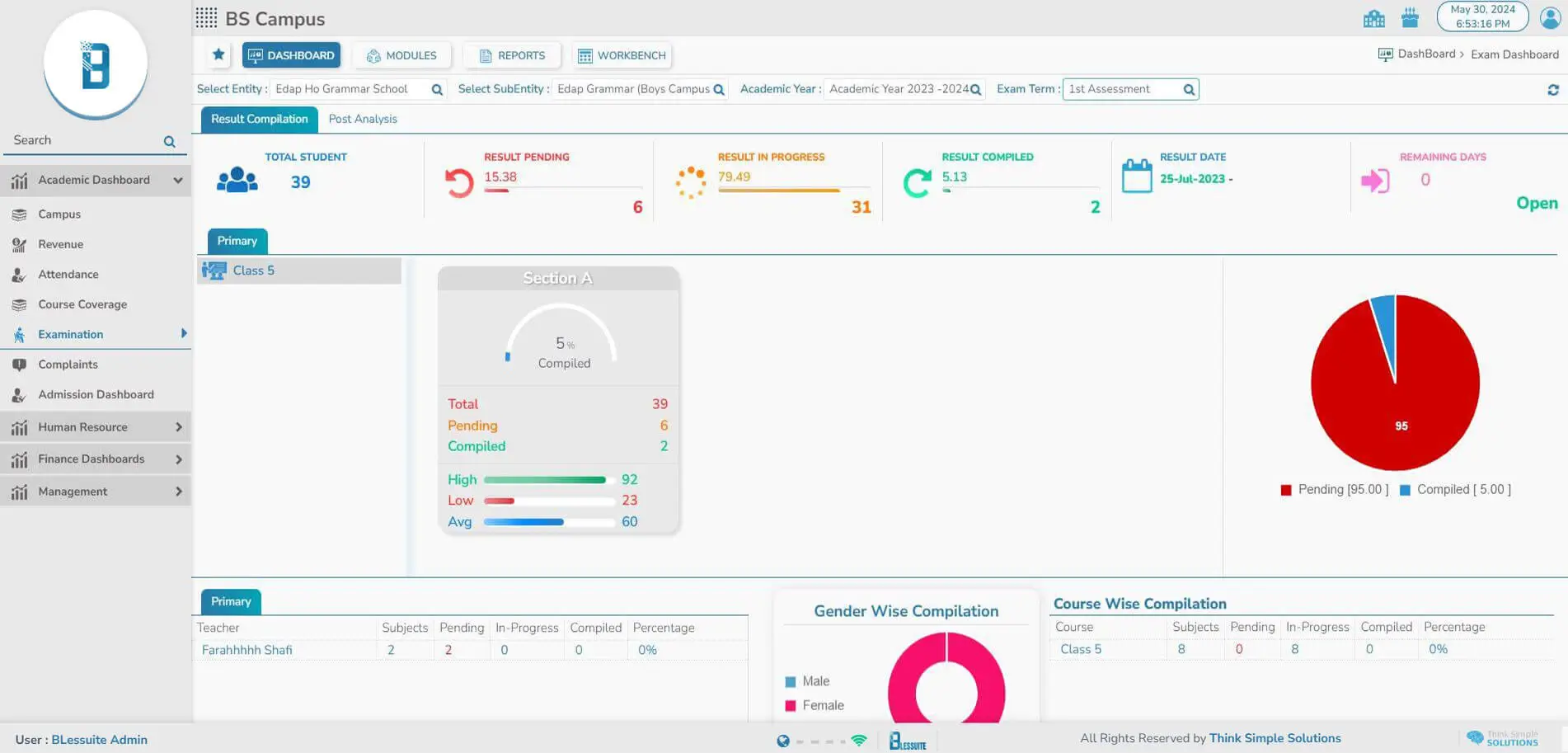Toggle Pending legend item in pie chart
Screen dimensions: 1568x753
(x=1334, y=490)
